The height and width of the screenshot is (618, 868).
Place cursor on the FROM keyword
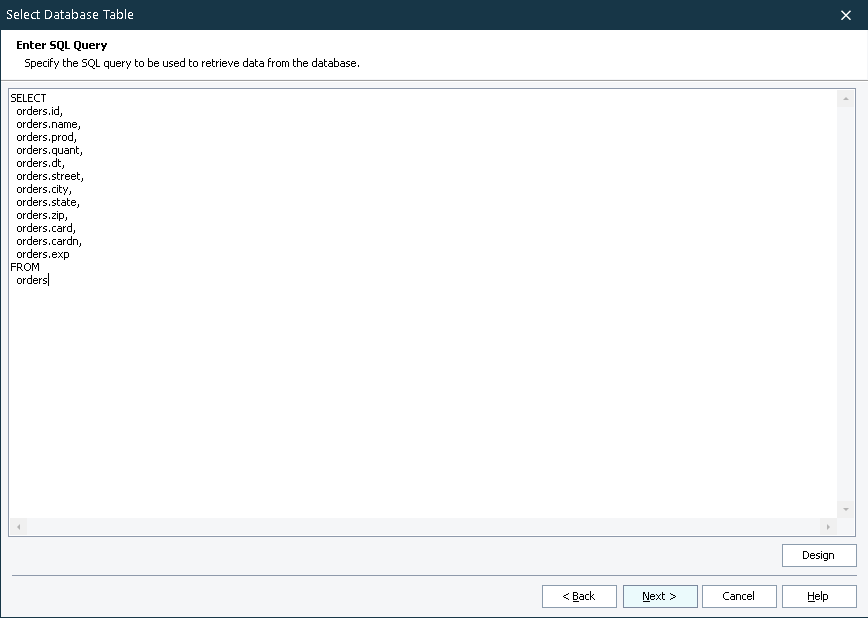pyautogui.click(x=25, y=267)
